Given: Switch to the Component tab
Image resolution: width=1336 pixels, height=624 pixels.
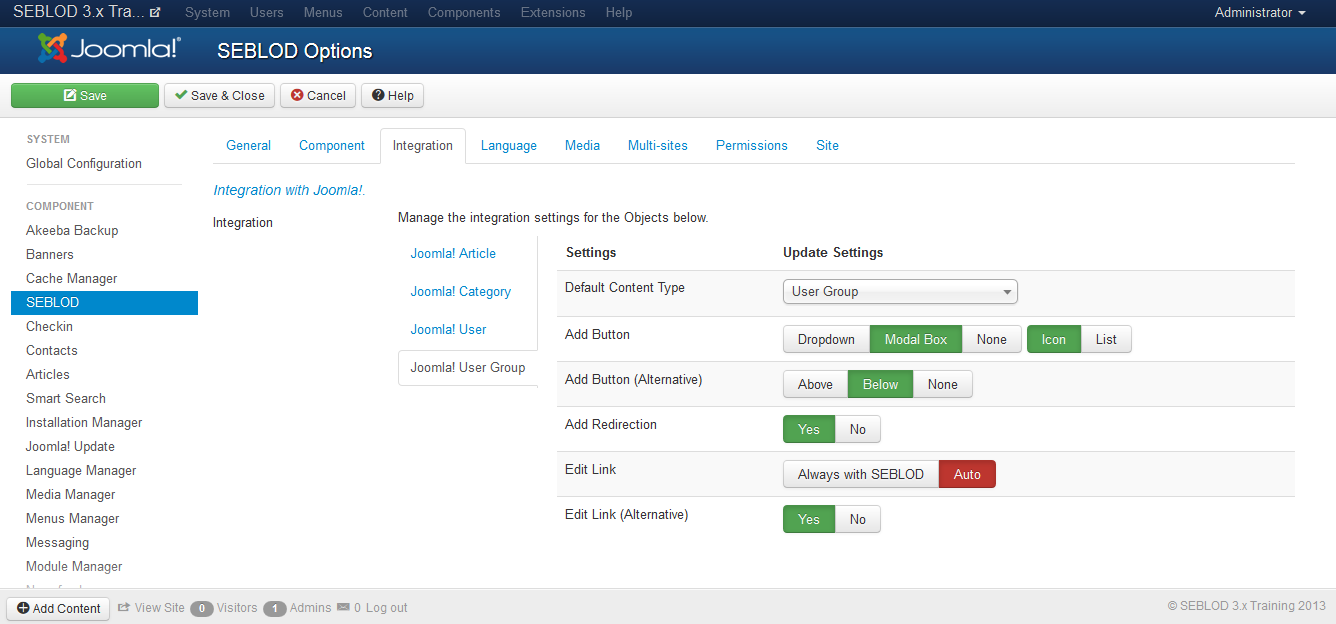Looking at the screenshot, I should tap(332, 145).
